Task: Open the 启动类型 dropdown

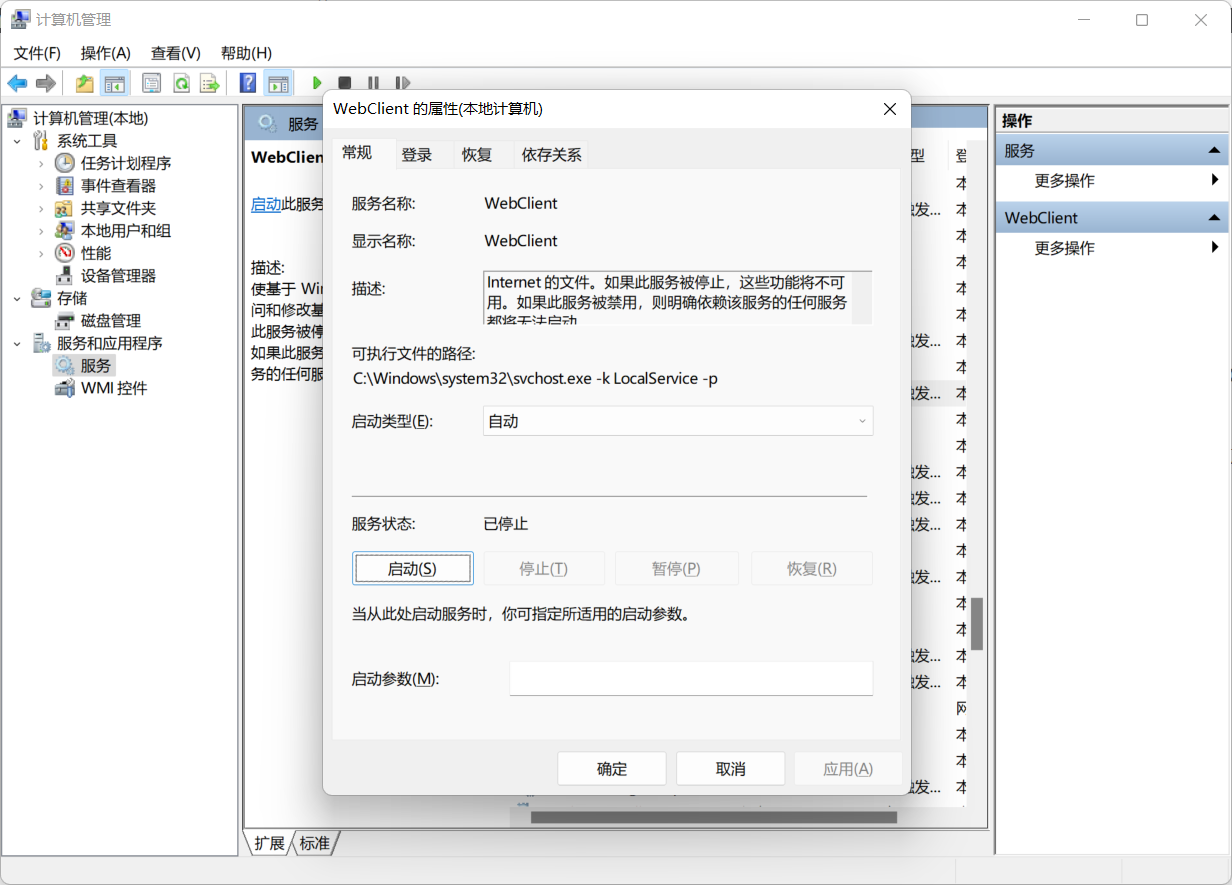Action: tap(678, 421)
